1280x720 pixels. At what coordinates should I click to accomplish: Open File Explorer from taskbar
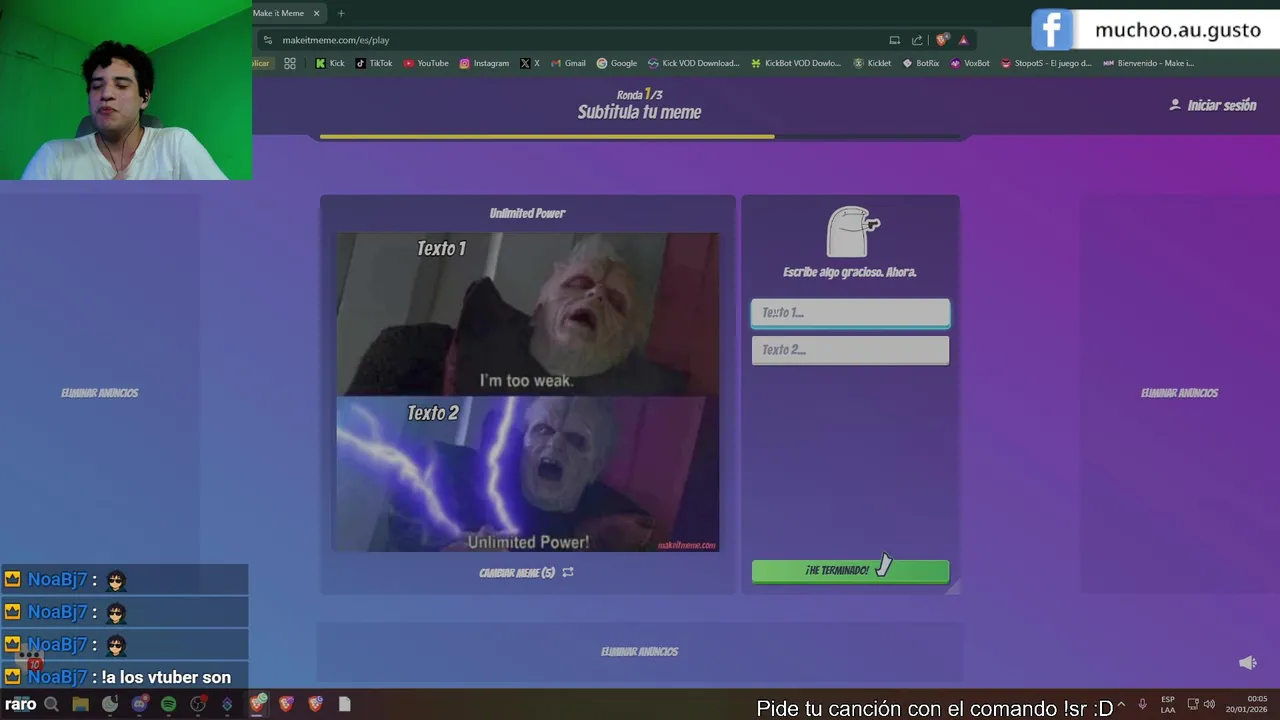pos(80,704)
